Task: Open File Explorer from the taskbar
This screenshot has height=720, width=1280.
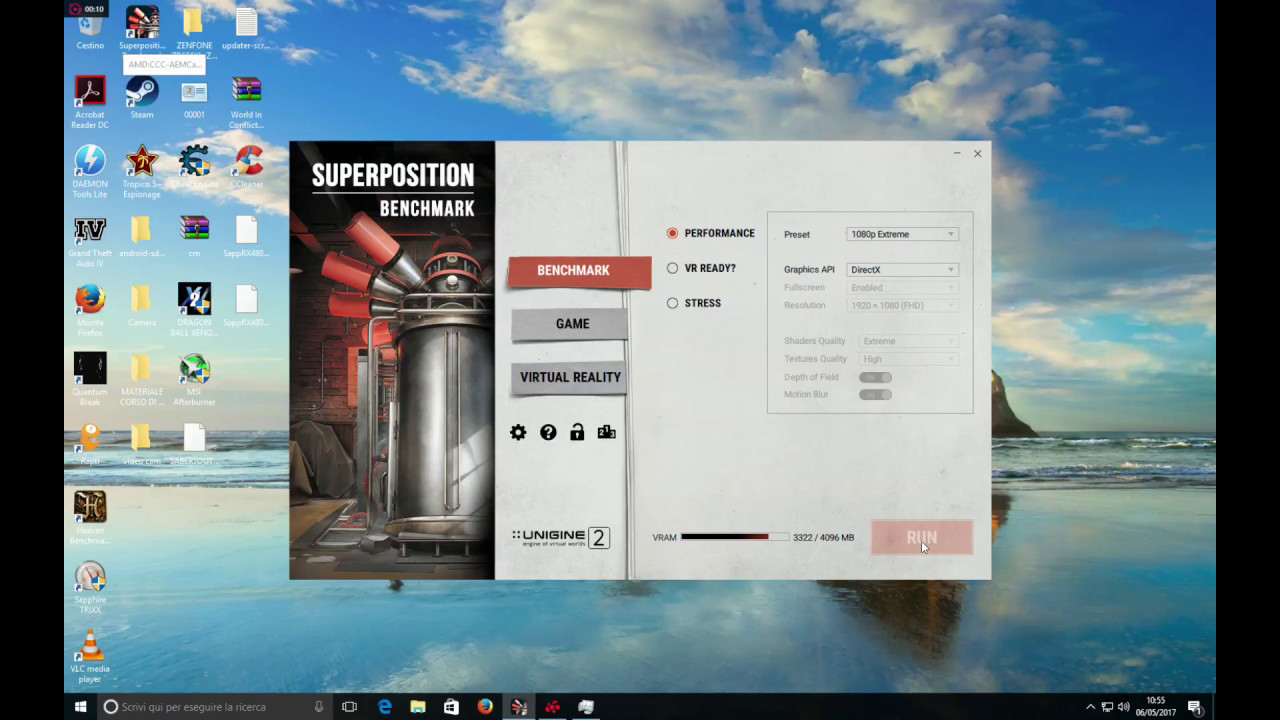Action: pyautogui.click(x=418, y=706)
